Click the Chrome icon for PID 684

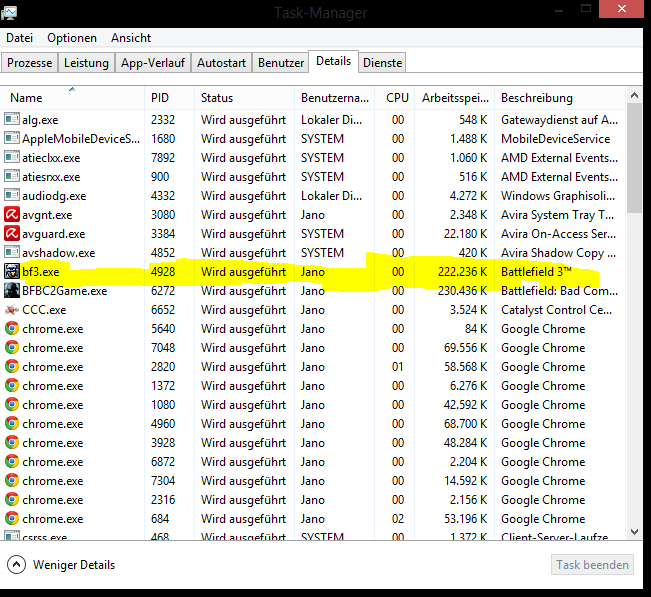(12, 519)
